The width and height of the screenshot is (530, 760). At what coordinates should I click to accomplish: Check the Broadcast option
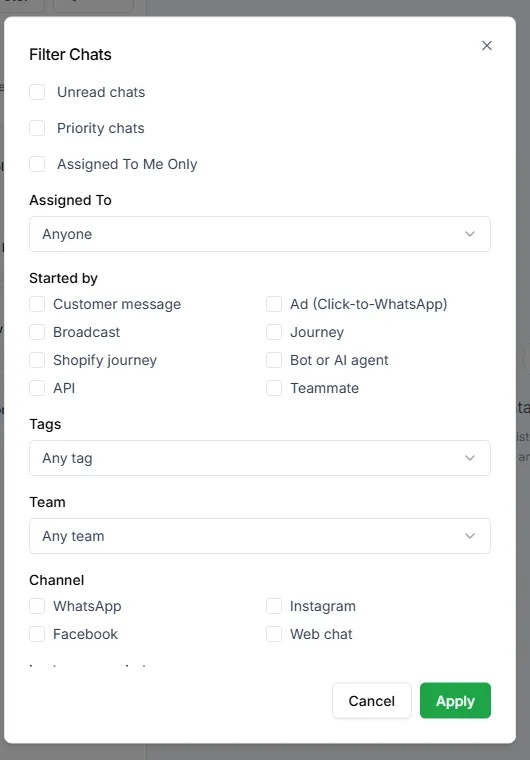point(37,332)
